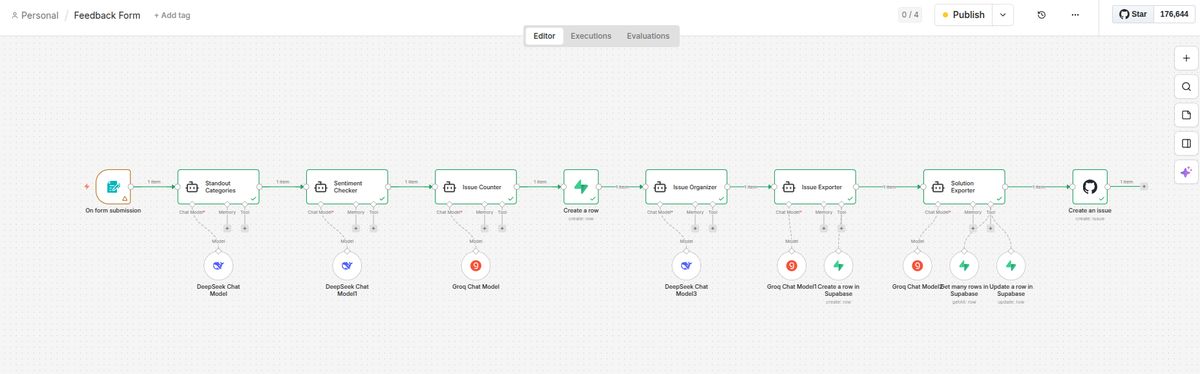Select Get many rows in Supabase node
The image size is (1200, 374).
tap(964, 266)
